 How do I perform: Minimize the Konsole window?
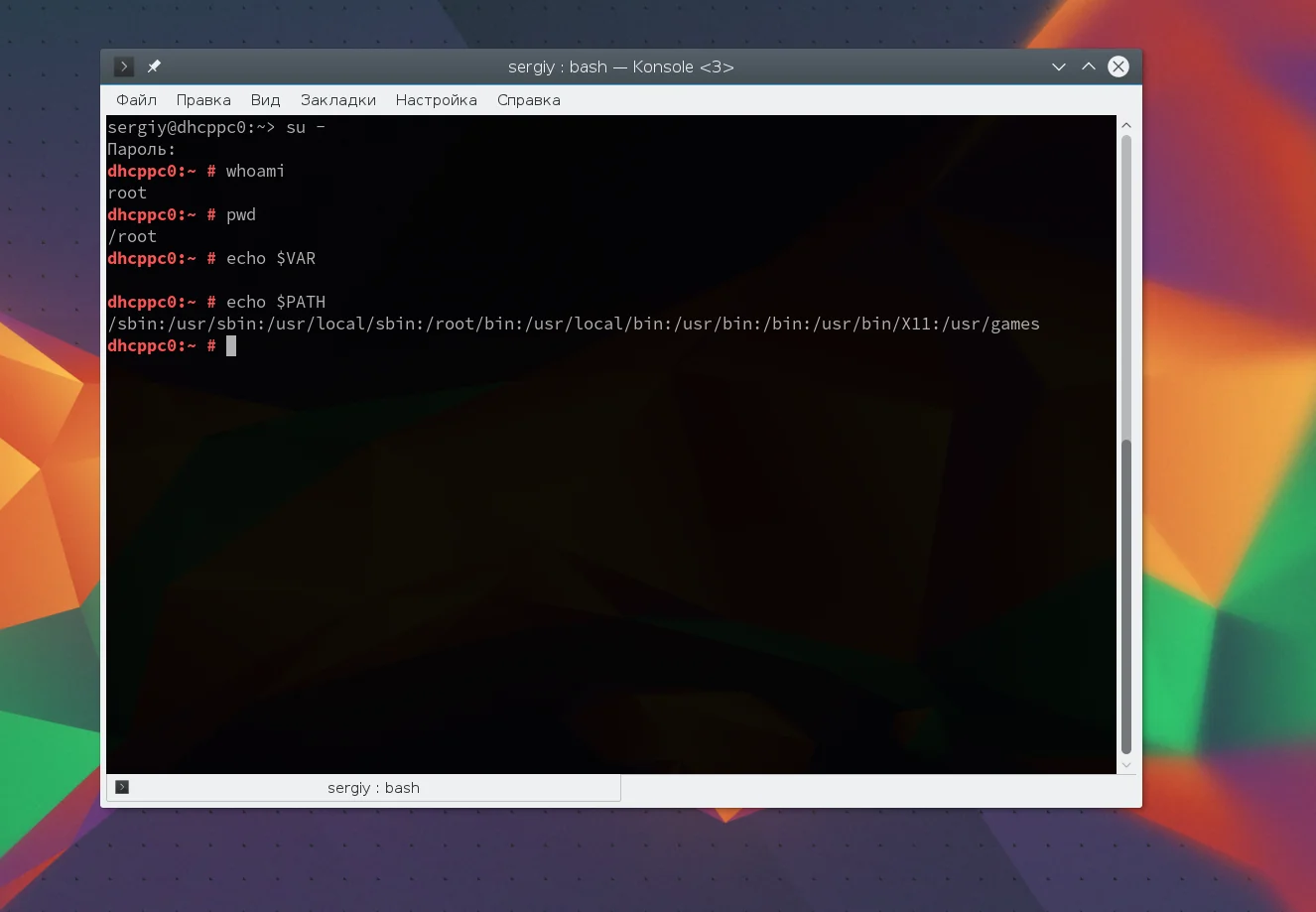point(1059,66)
